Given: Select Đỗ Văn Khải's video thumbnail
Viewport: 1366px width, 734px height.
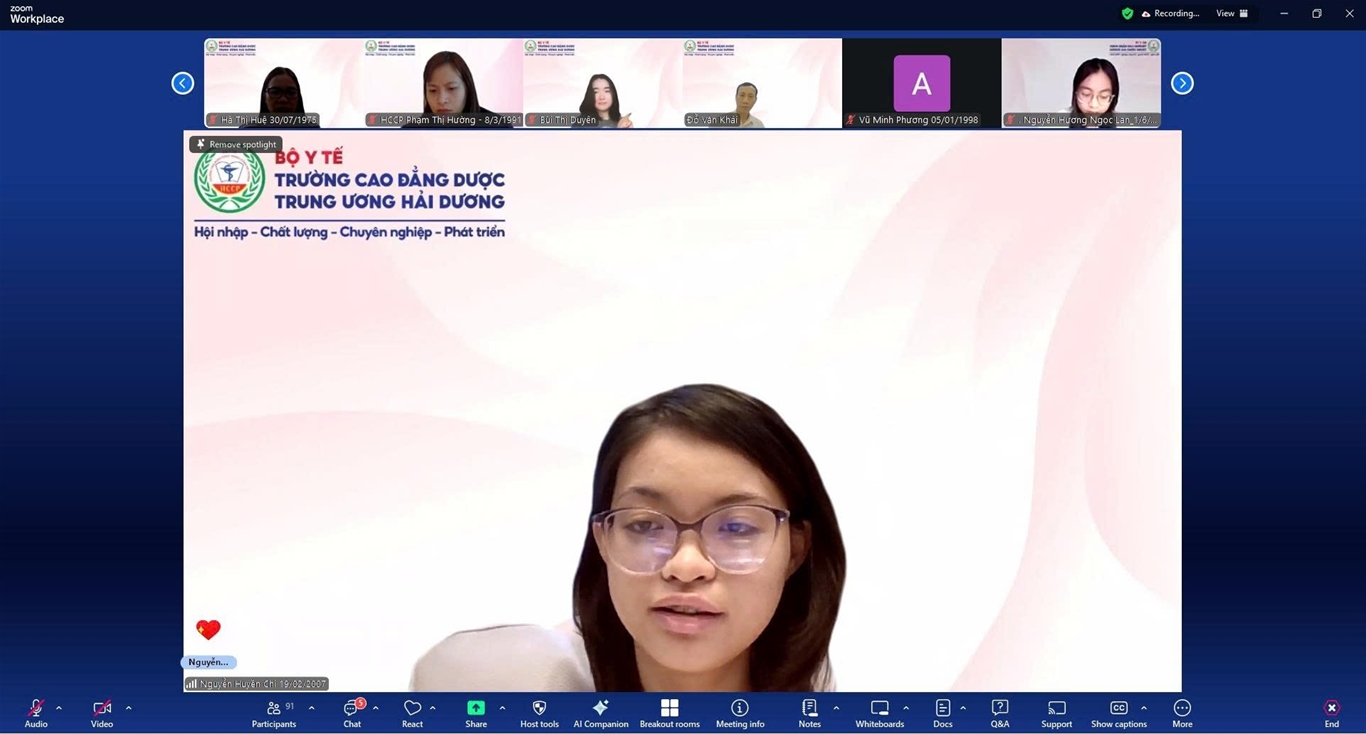Looking at the screenshot, I should point(762,83).
